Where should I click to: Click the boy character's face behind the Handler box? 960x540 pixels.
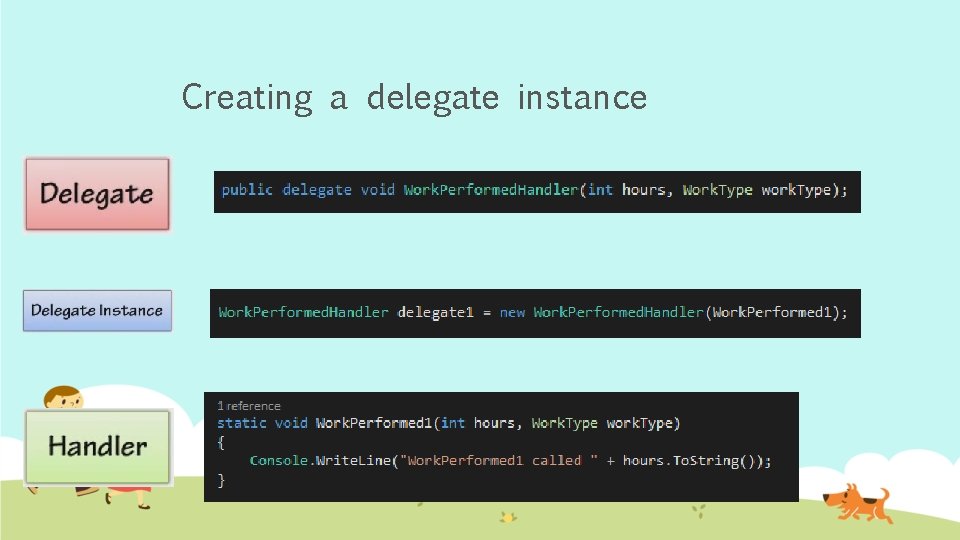[64, 398]
